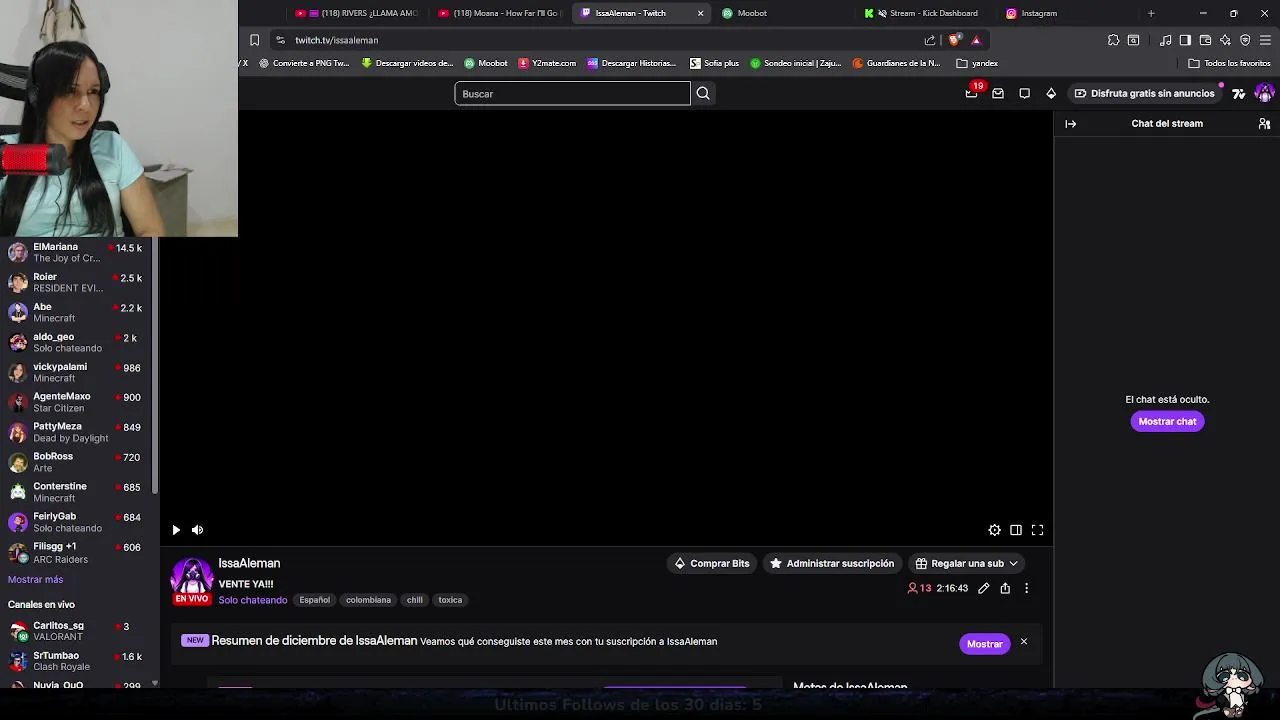Open chat community users icon
Viewport: 1280px width, 720px height.
tap(1264, 124)
